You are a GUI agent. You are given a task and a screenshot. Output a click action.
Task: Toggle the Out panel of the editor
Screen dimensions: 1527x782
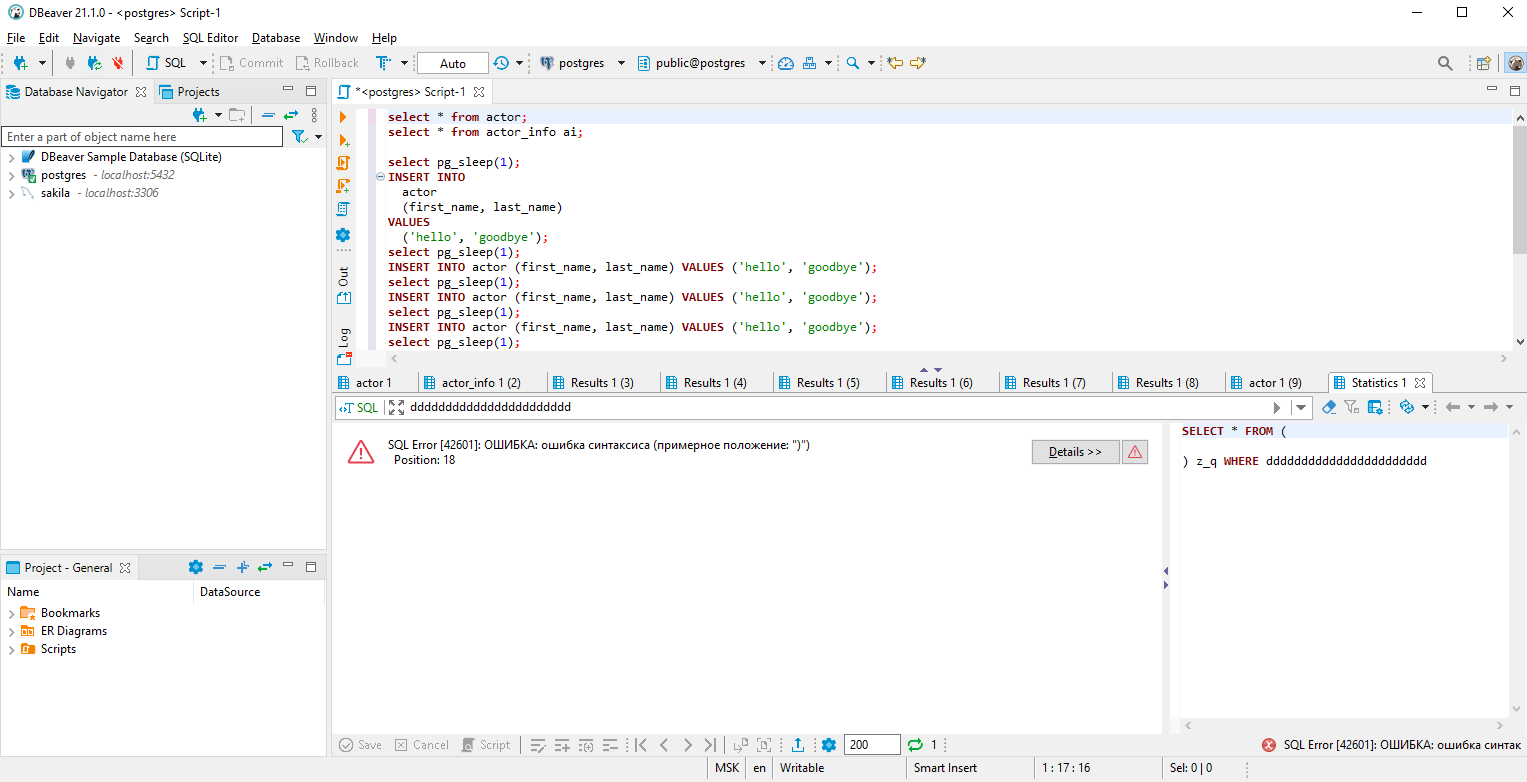[x=343, y=278]
